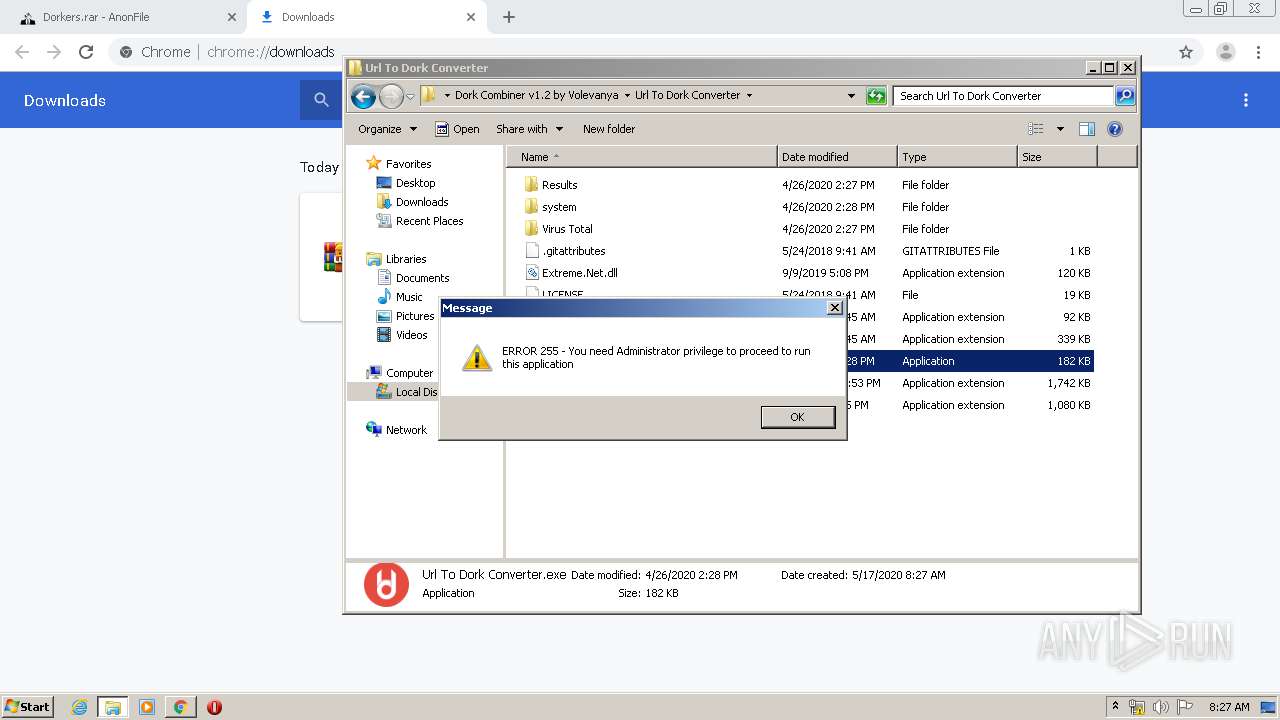Viewport: 1280px width, 720px height.
Task: Click the red application icon in taskbar
Action: (x=214, y=707)
